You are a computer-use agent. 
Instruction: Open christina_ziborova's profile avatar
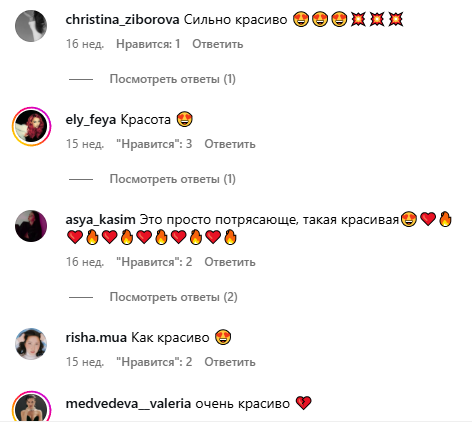31,26
